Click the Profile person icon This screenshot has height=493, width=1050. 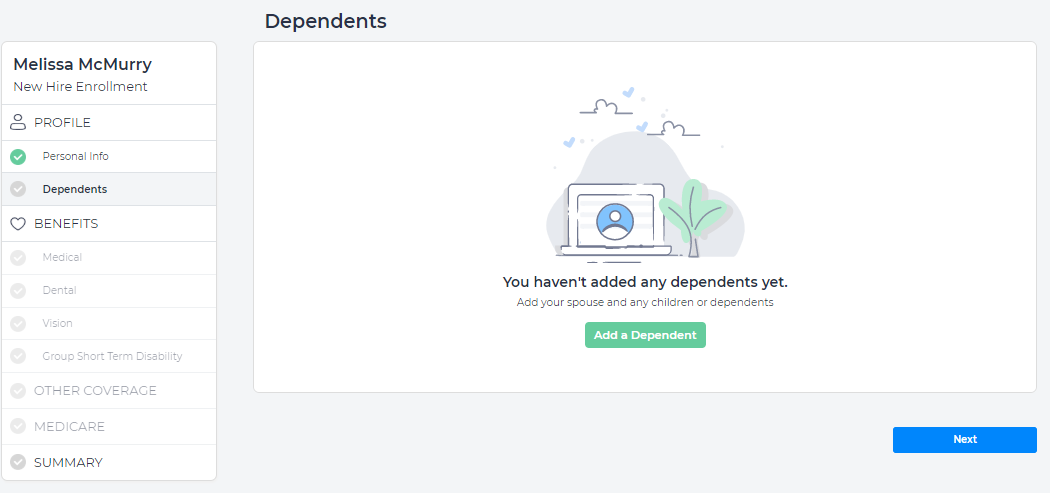pos(18,123)
